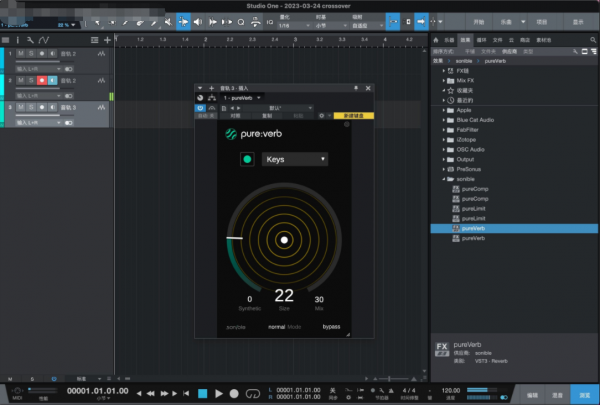Click the Record button in the transport
600x405 pixels.
point(234,393)
